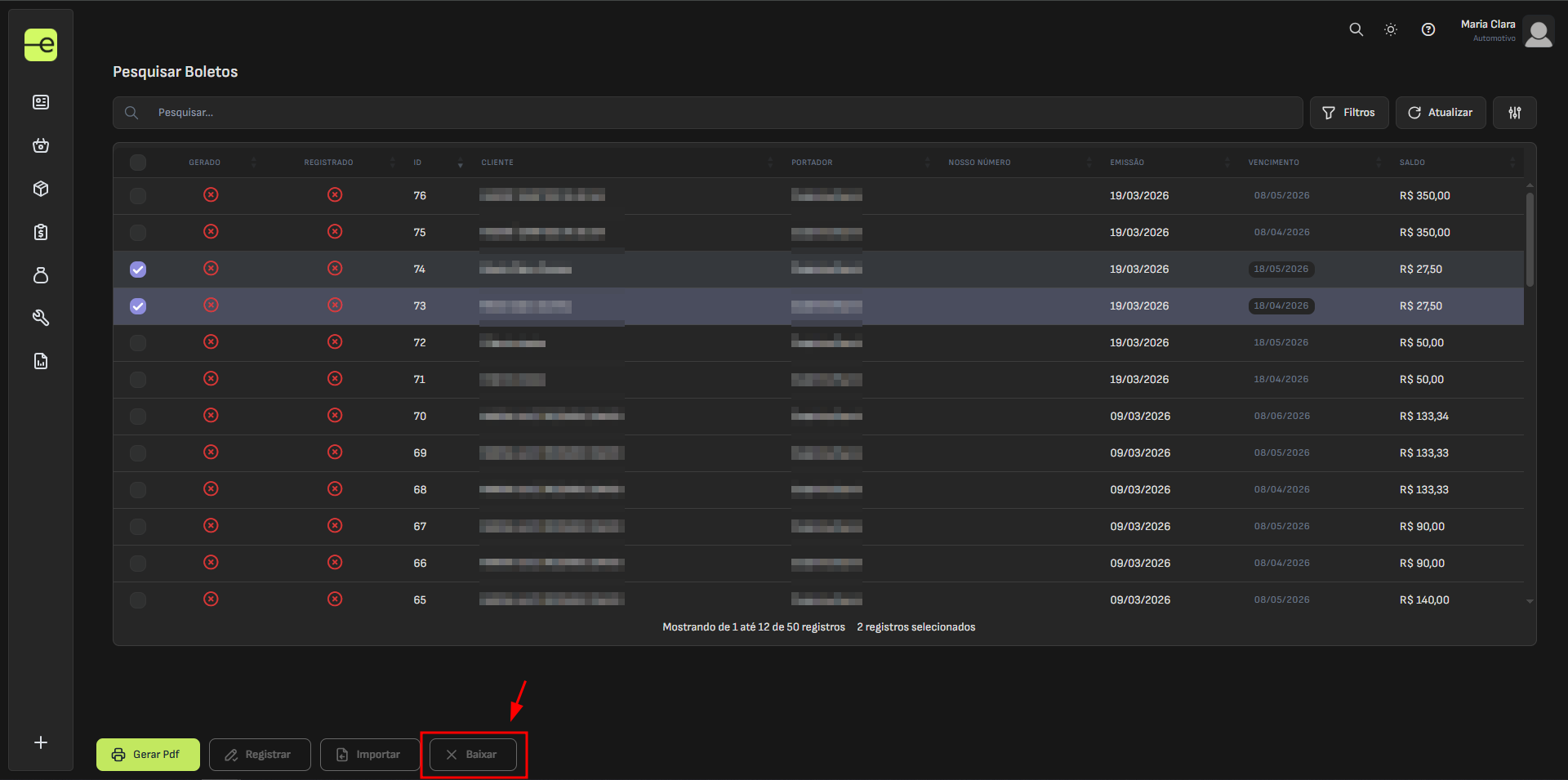Uncheck the checkbox for boleto ID 74
The height and width of the screenshot is (780, 1568).
coord(138,270)
